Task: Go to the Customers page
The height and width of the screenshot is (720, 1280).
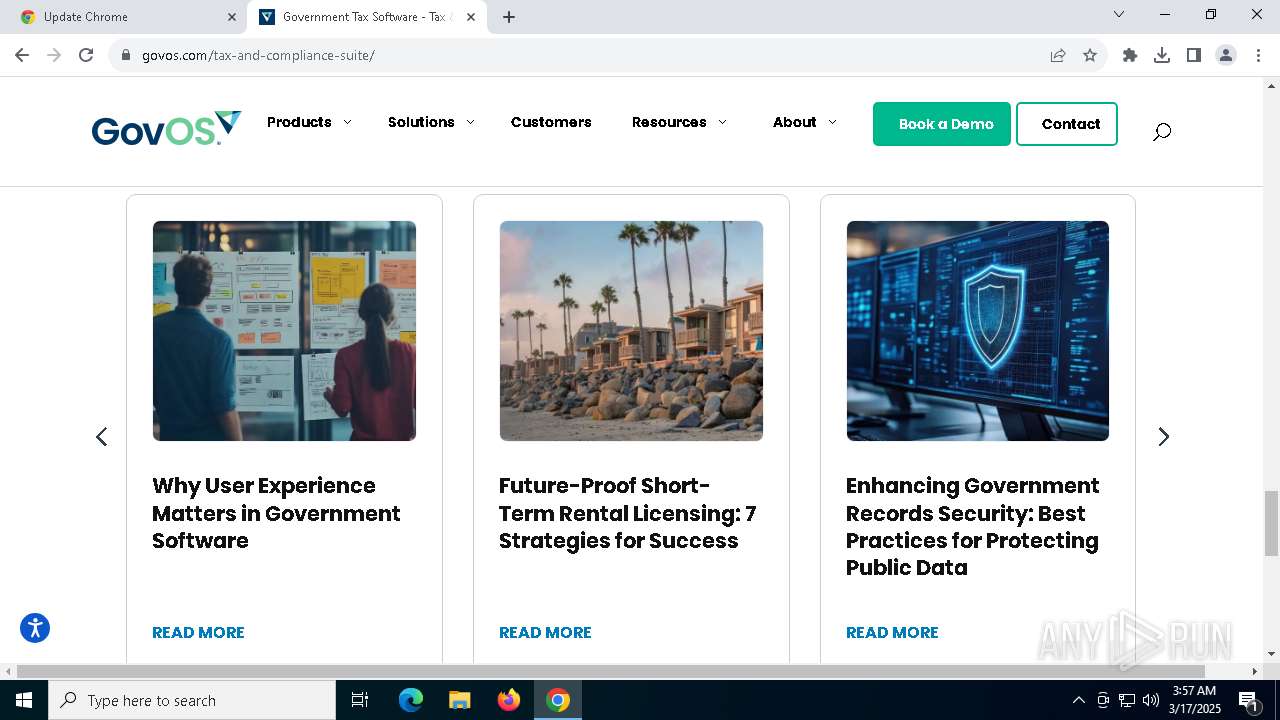Action: [x=551, y=122]
